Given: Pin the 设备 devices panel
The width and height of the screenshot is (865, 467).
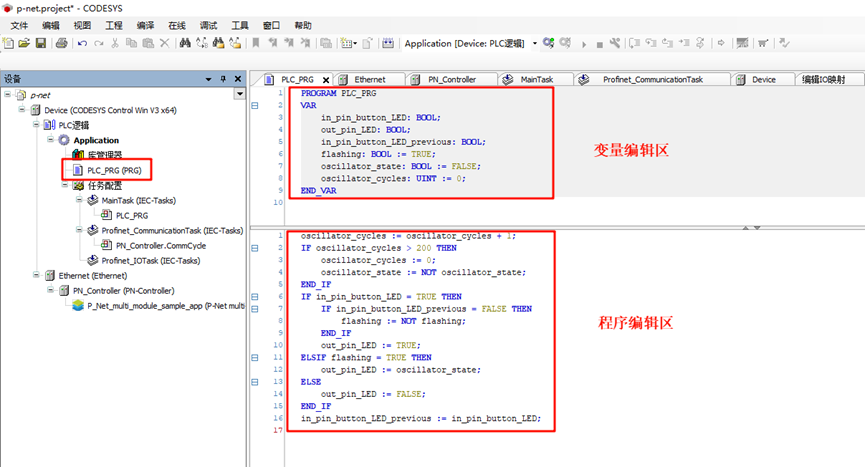Looking at the screenshot, I should click(224, 79).
